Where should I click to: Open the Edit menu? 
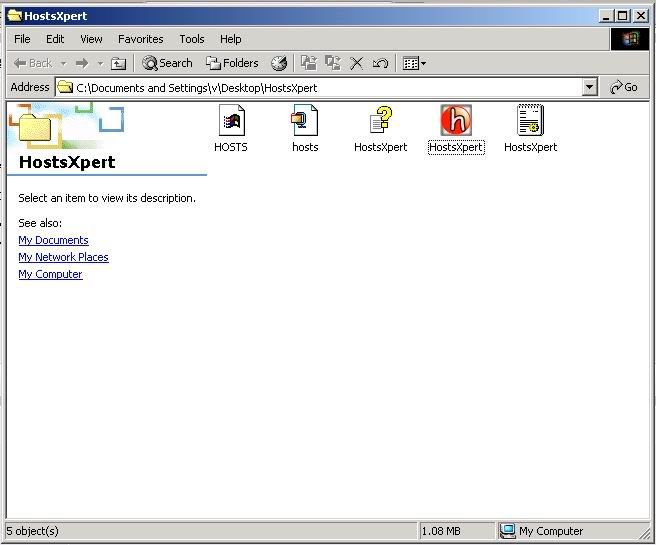click(x=55, y=39)
